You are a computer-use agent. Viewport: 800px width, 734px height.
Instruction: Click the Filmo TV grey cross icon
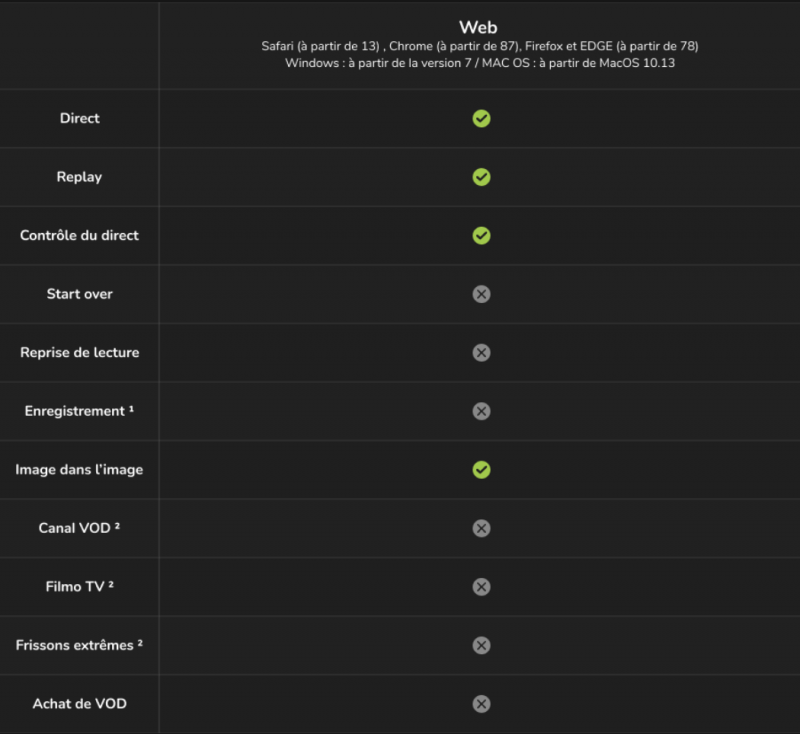[481, 587]
